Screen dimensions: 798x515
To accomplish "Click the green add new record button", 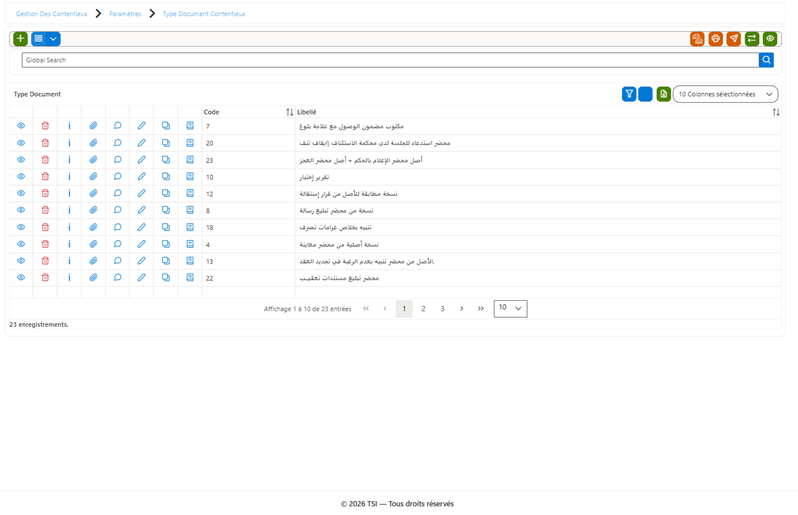I will [x=20, y=39].
